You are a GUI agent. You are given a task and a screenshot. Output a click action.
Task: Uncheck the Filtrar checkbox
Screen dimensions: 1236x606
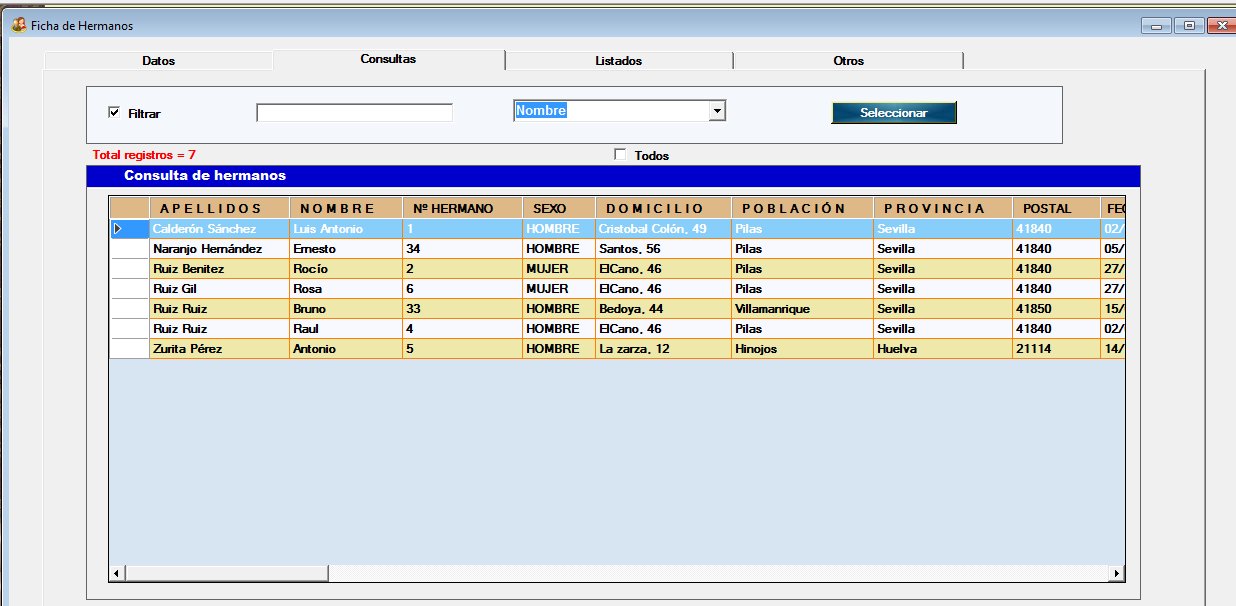point(114,113)
